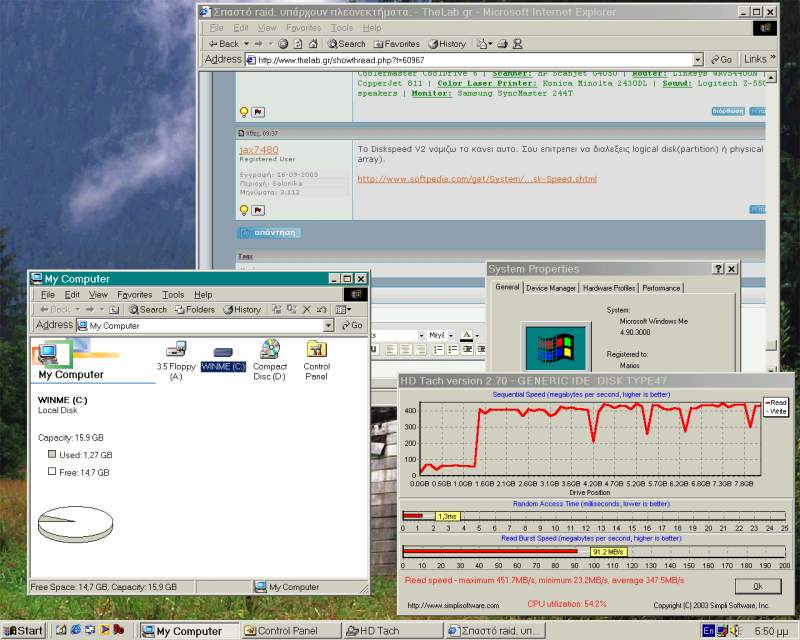Image resolution: width=800 pixels, height=640 pixels.
Task: Click the lightbulb icon under jax7480's post
Action: click(244, 210)
